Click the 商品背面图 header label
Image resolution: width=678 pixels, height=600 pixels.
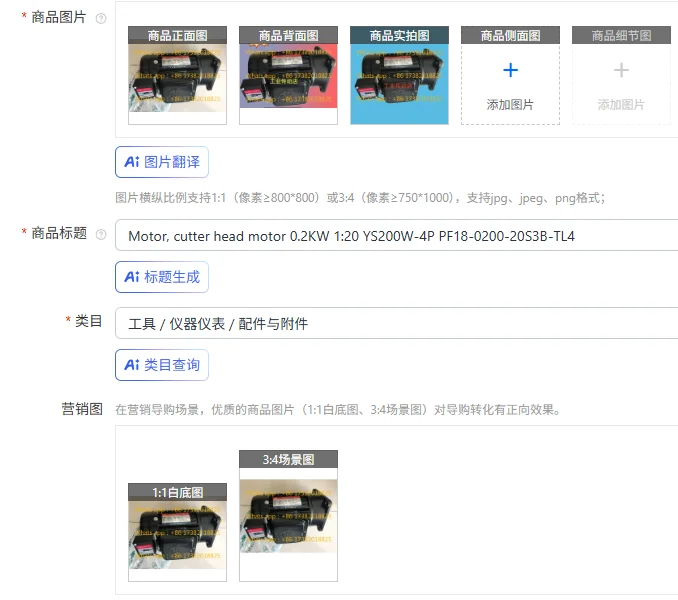(x=288, y=35)
